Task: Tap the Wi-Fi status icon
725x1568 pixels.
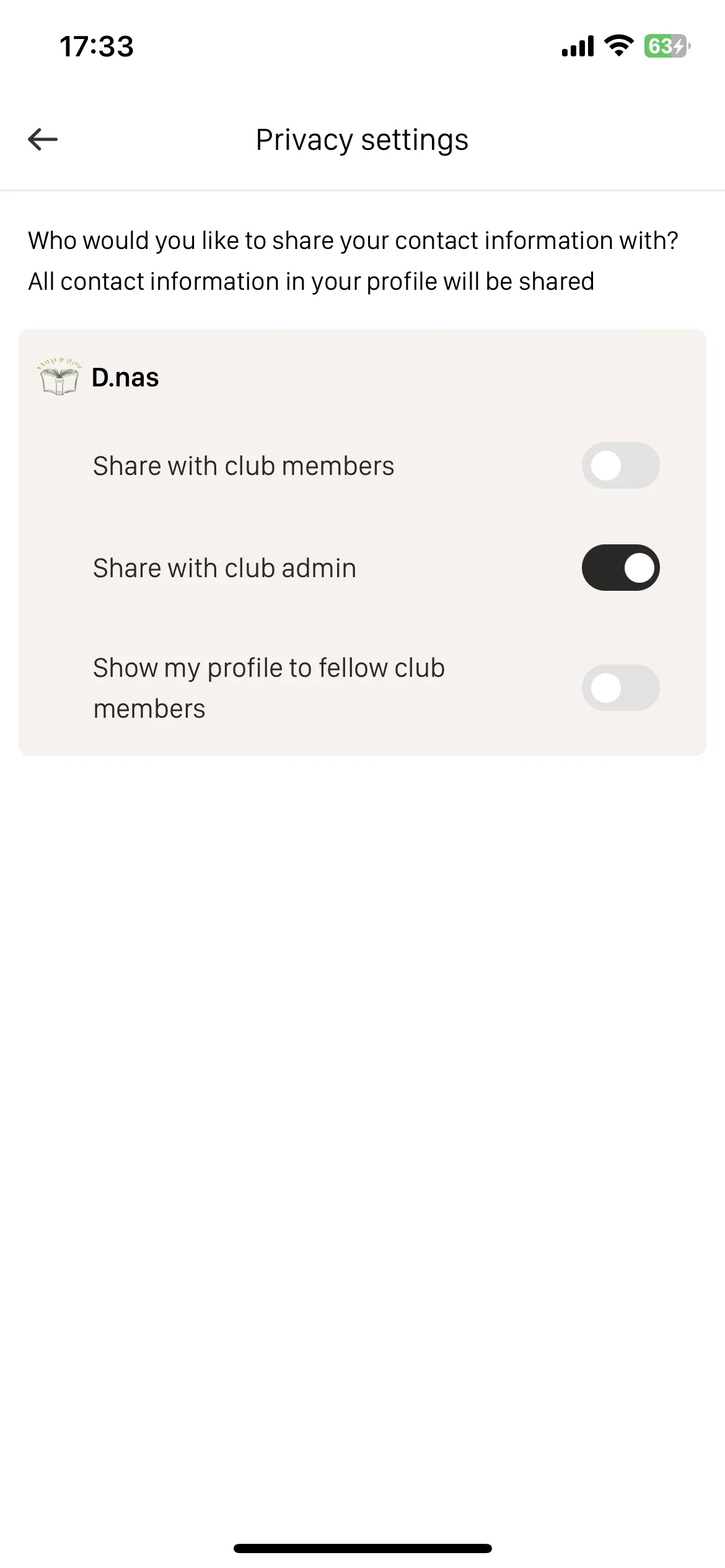Action: click(x=618, y=46)
